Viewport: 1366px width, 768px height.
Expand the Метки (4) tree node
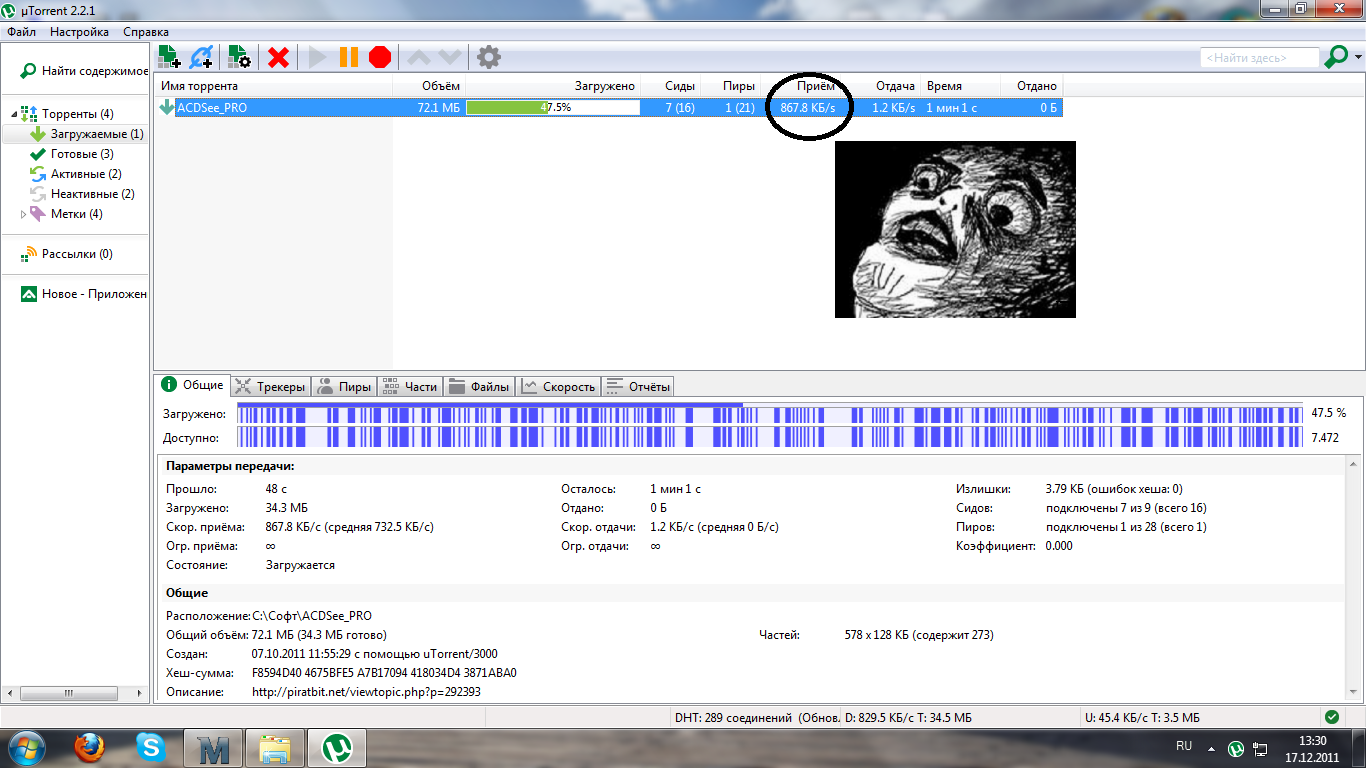(24, 214)
